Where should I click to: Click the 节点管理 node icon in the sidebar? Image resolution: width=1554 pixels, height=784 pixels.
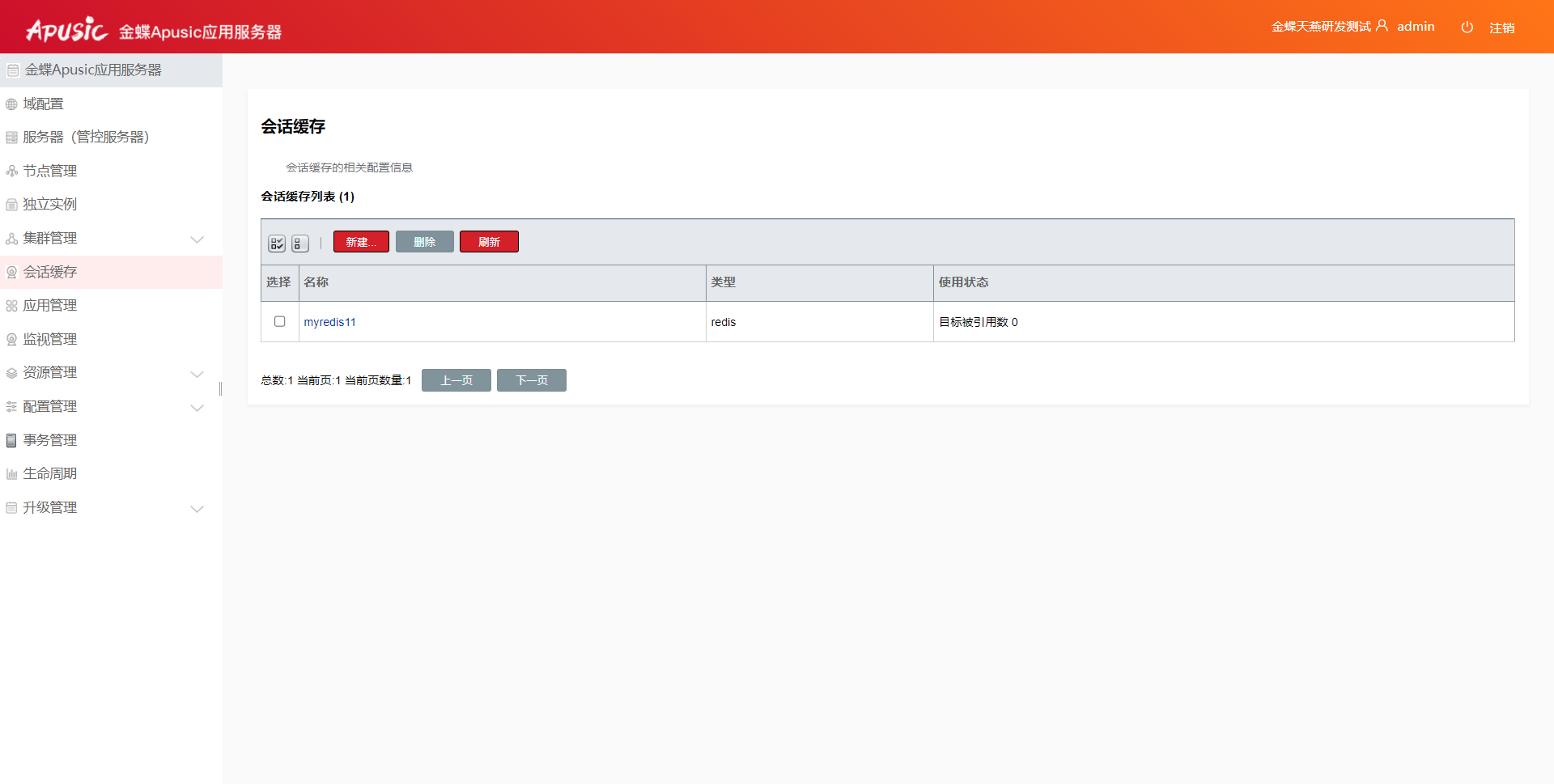click(x=11, y=172)
